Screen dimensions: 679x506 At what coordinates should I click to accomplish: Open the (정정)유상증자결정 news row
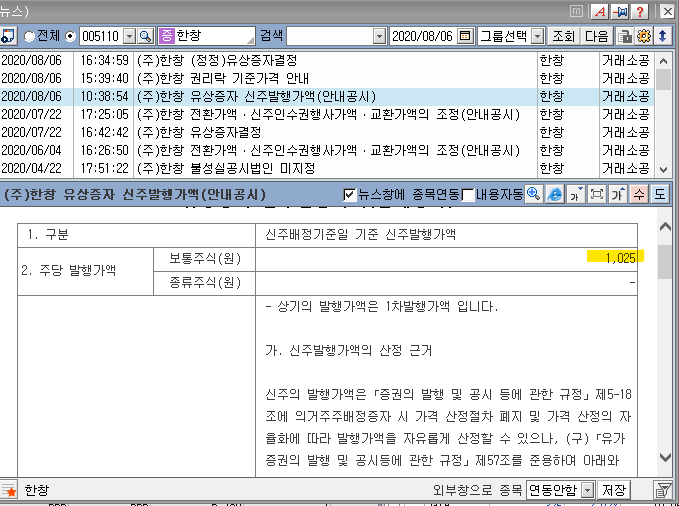pos(327,60)
